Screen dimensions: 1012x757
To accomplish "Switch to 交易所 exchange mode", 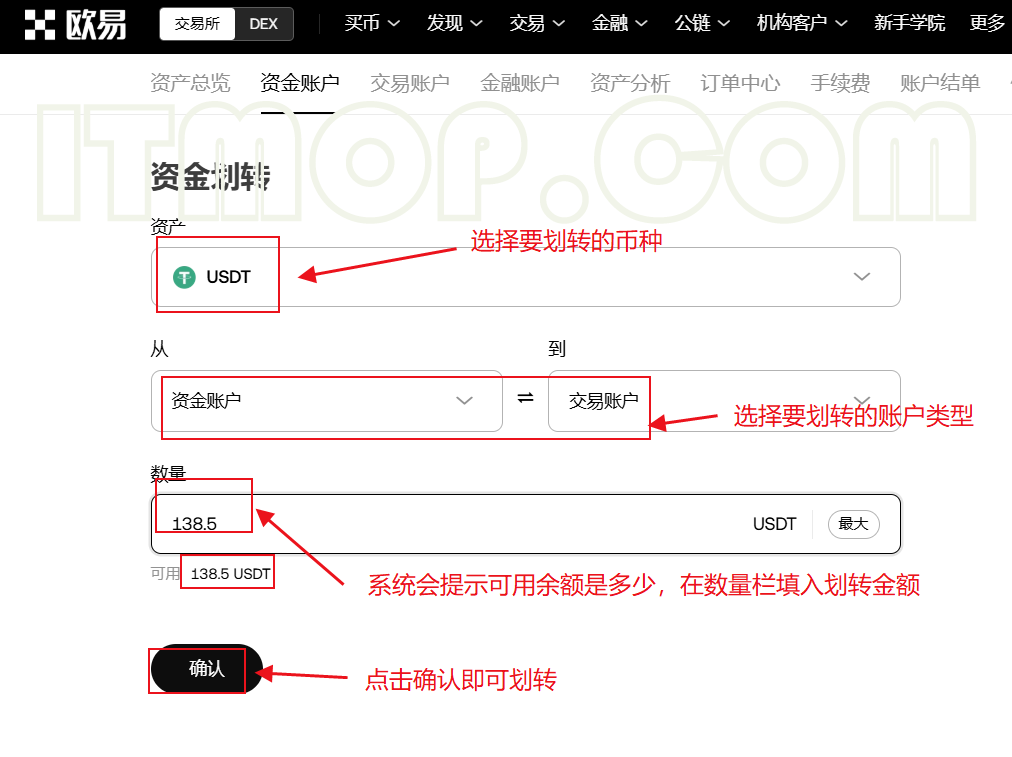I will pyautogui.click(x=197, y=24).
